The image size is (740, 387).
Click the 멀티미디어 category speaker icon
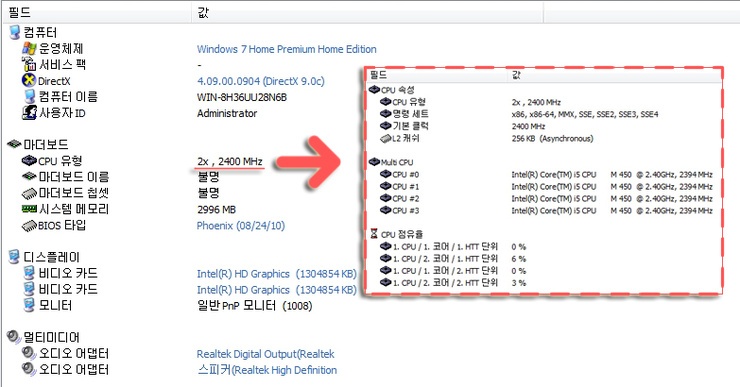coord(14,337)
